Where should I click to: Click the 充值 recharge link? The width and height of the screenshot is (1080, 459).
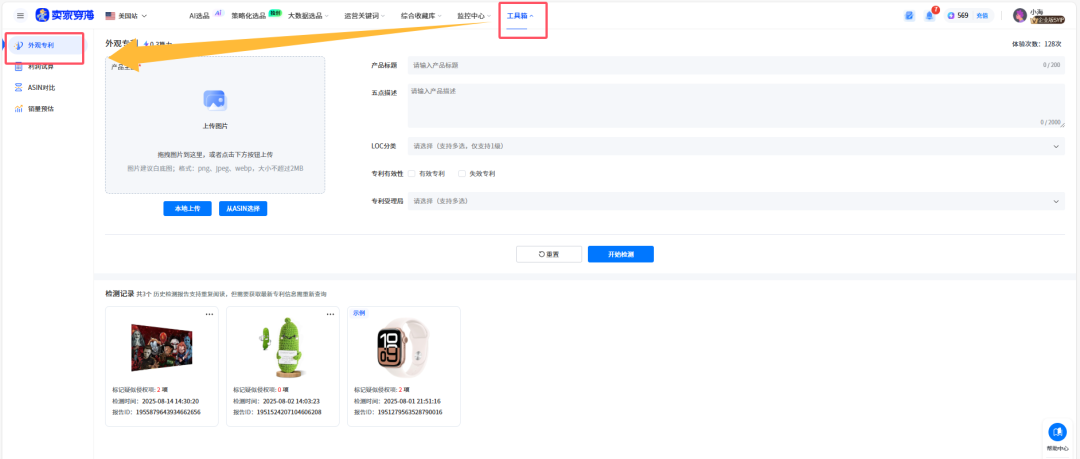click(982, 15)
